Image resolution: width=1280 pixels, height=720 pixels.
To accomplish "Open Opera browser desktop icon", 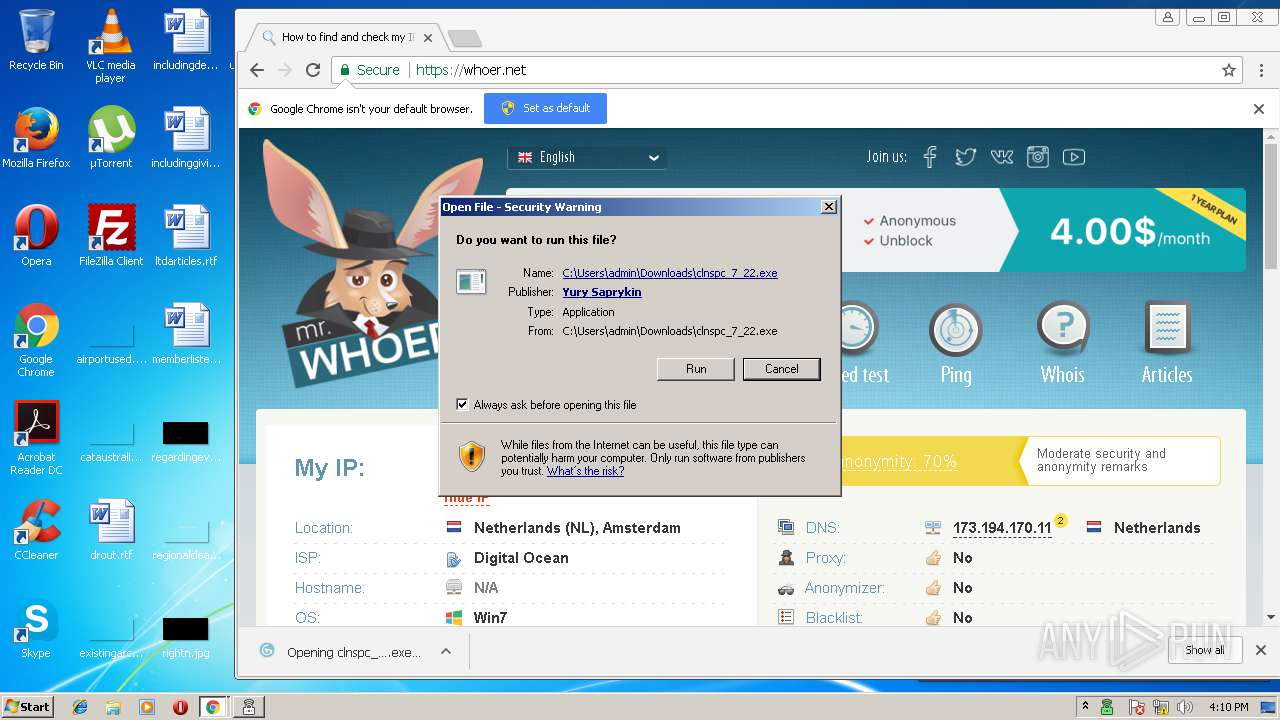I will [x=36, y=236].
